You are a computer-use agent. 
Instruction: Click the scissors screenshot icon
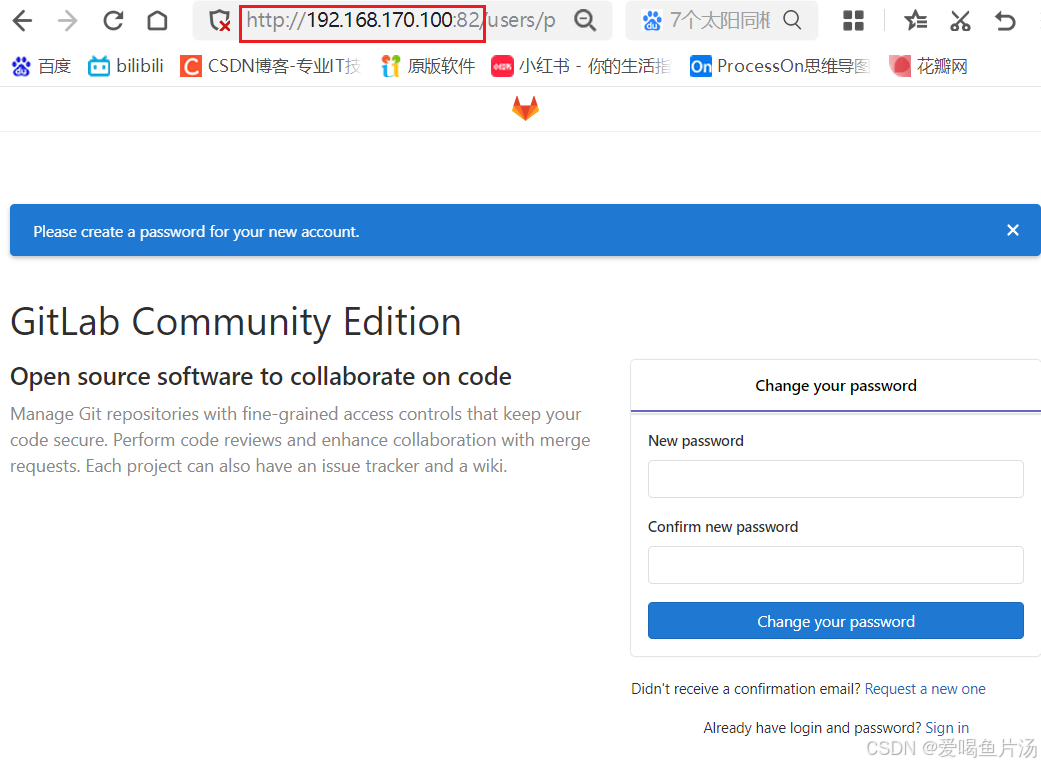click(960, 21)
